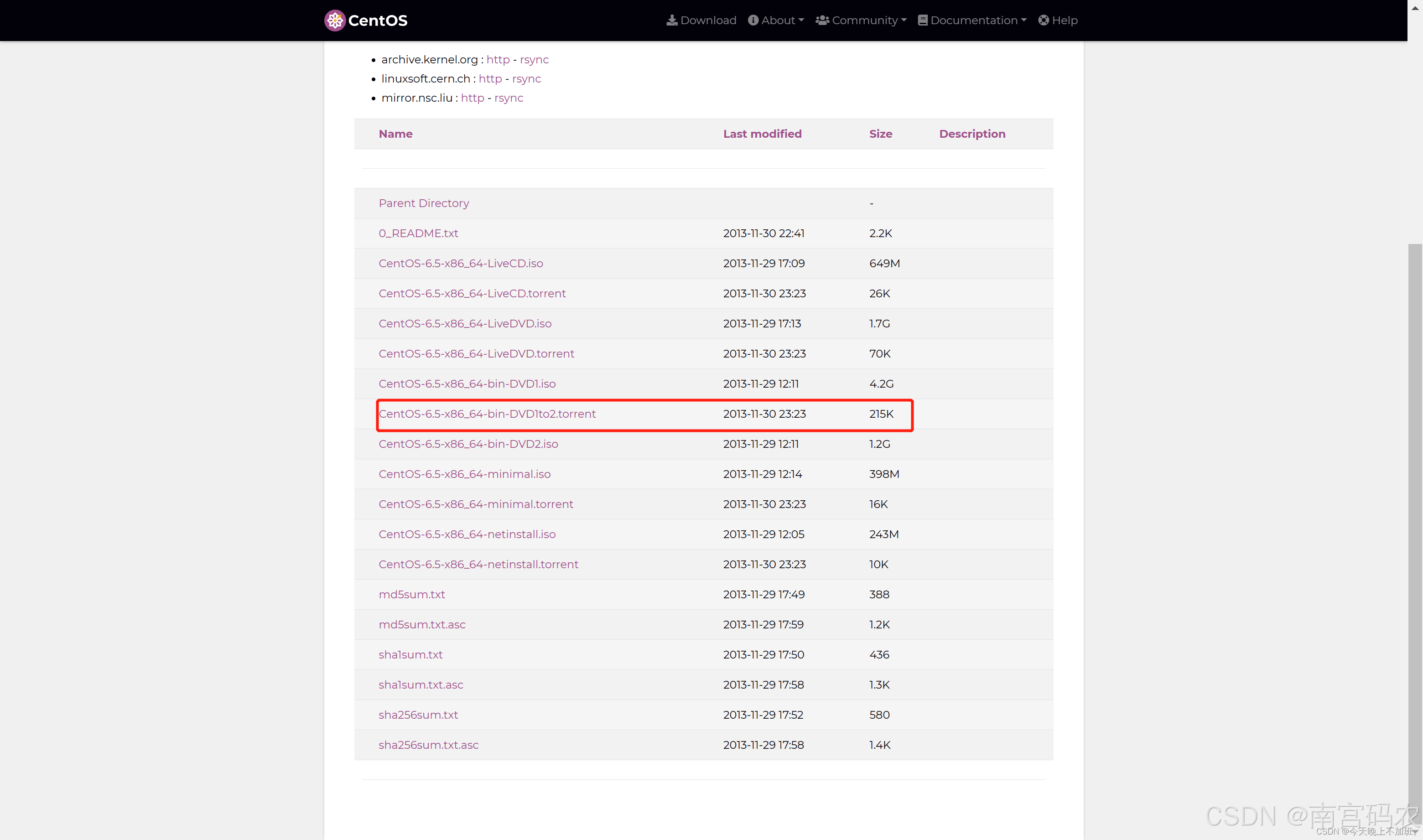
Task: Click the 215K size of DVD1to2.torrent
Action: click(x=881, y=414)
